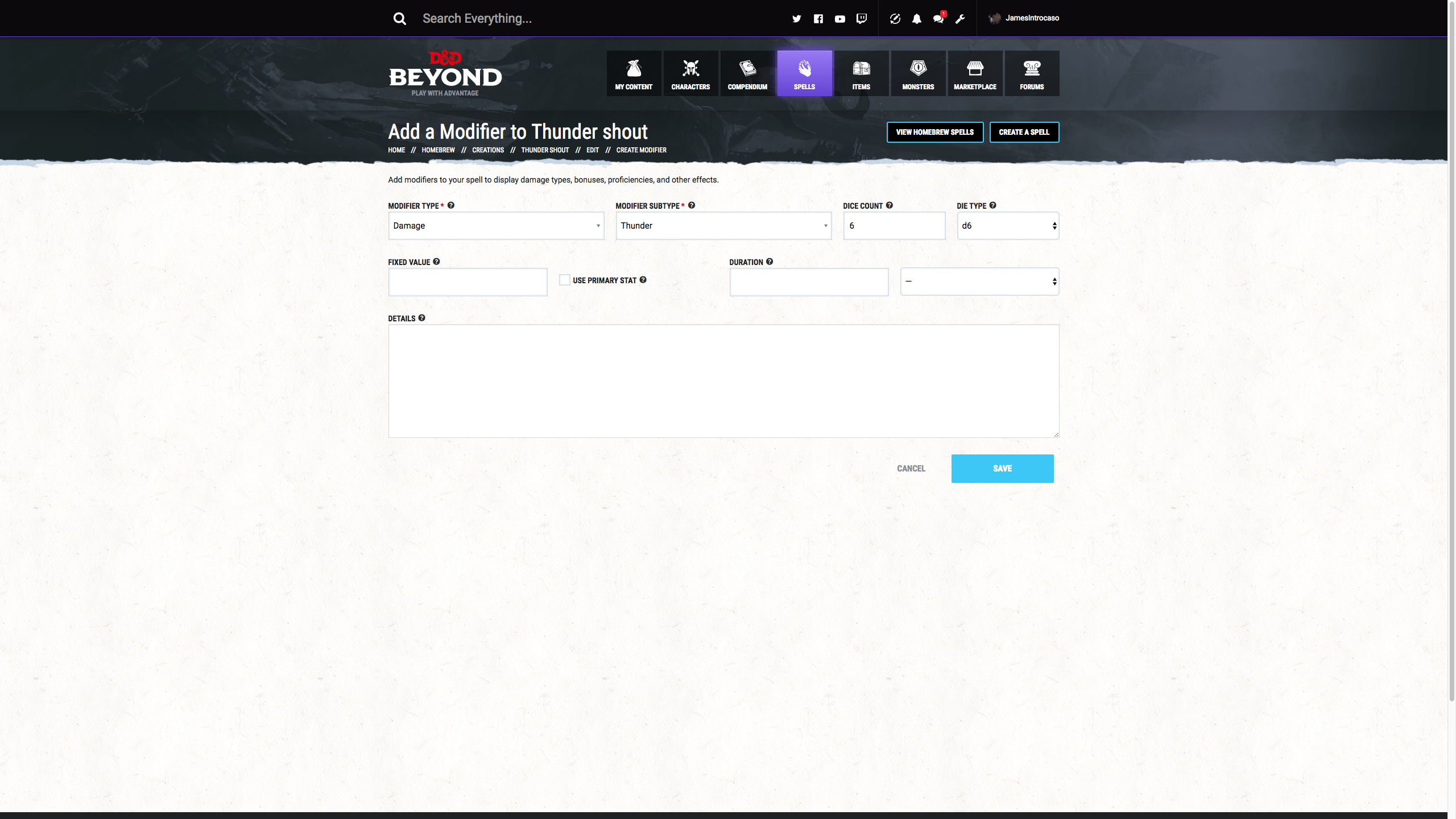Screen dimensions: 1456x819
Task: Open the Duration unit dropdown
Action: (x=980, y=282)
